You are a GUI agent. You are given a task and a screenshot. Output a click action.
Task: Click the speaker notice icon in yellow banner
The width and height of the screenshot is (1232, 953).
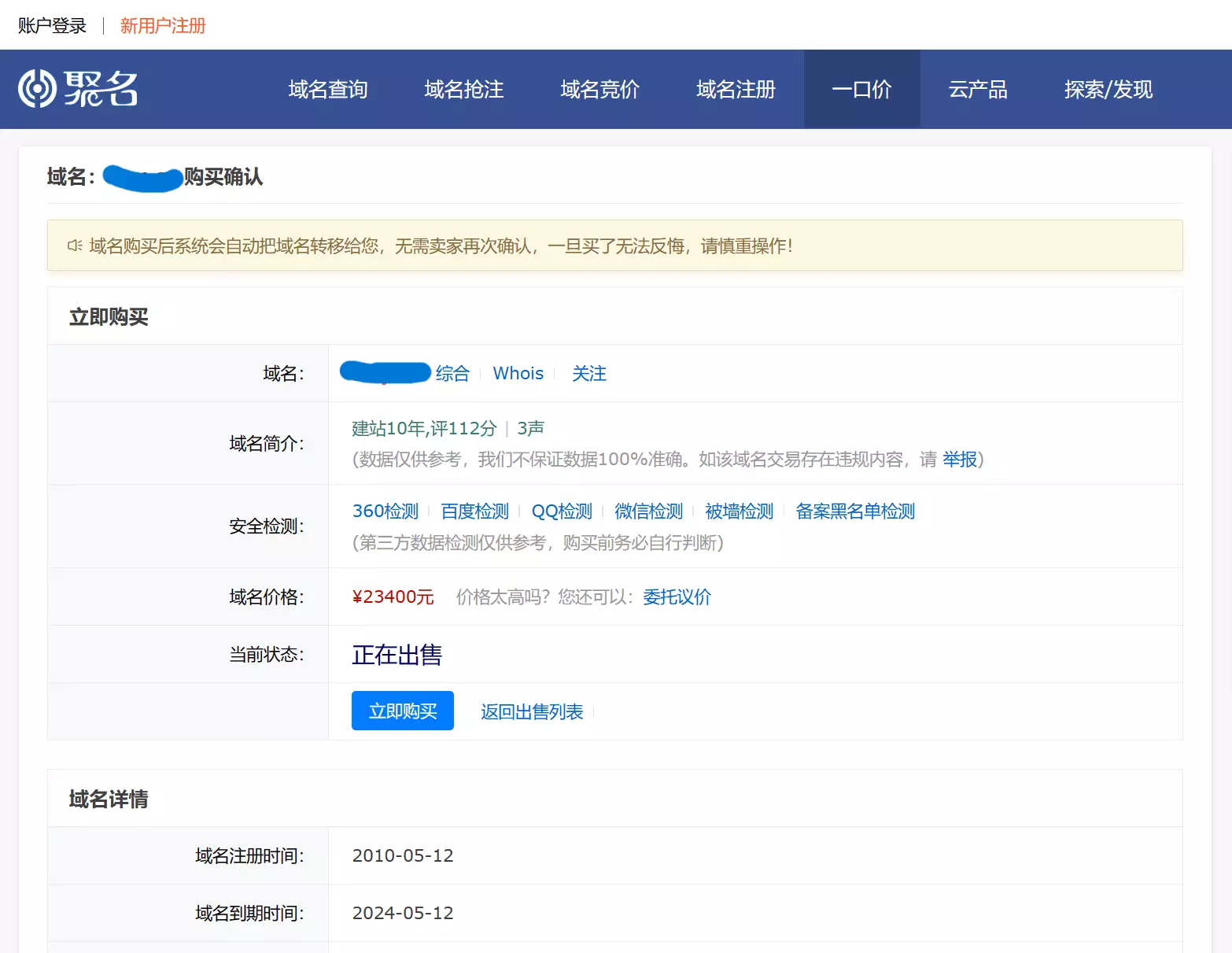point(75,246)
